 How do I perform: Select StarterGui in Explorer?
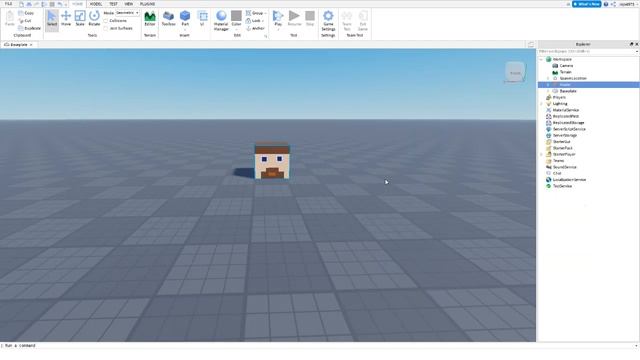pos(561,142)
